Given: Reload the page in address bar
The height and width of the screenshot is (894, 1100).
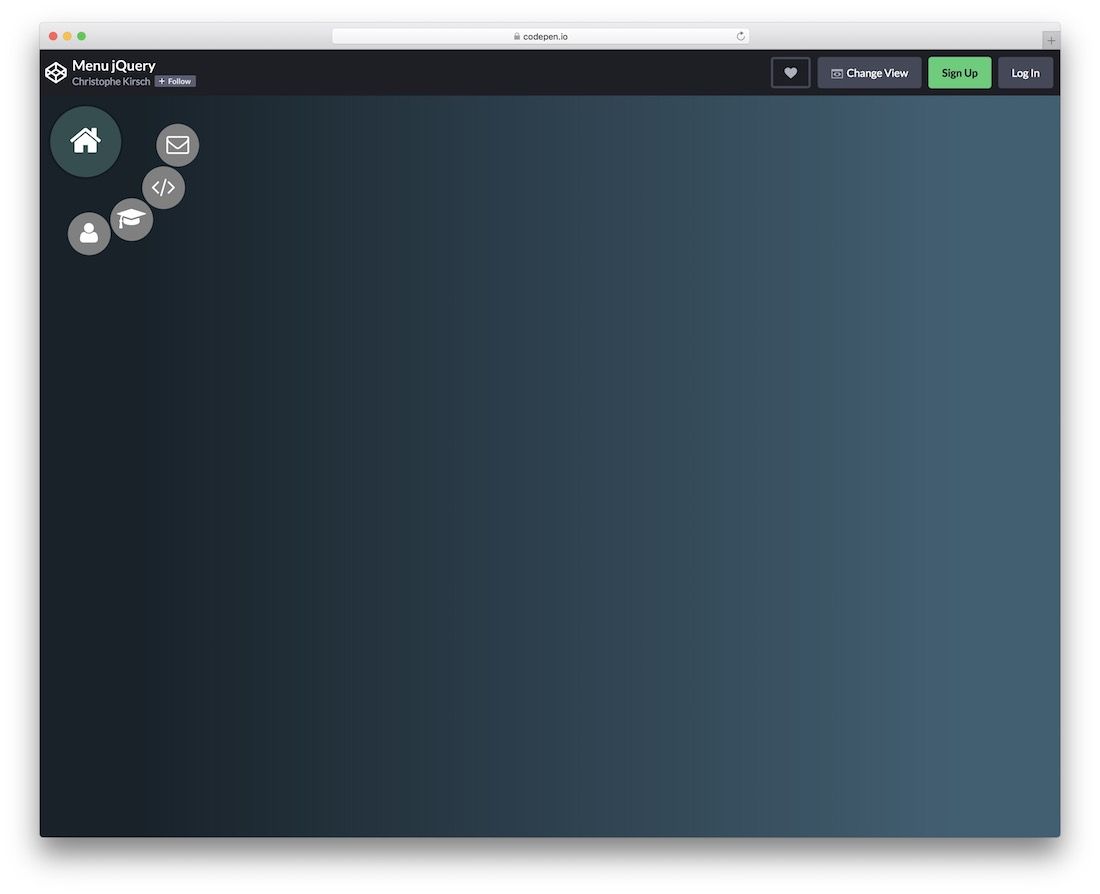Looking at the screenshot, I should click(x=740, y=36).
